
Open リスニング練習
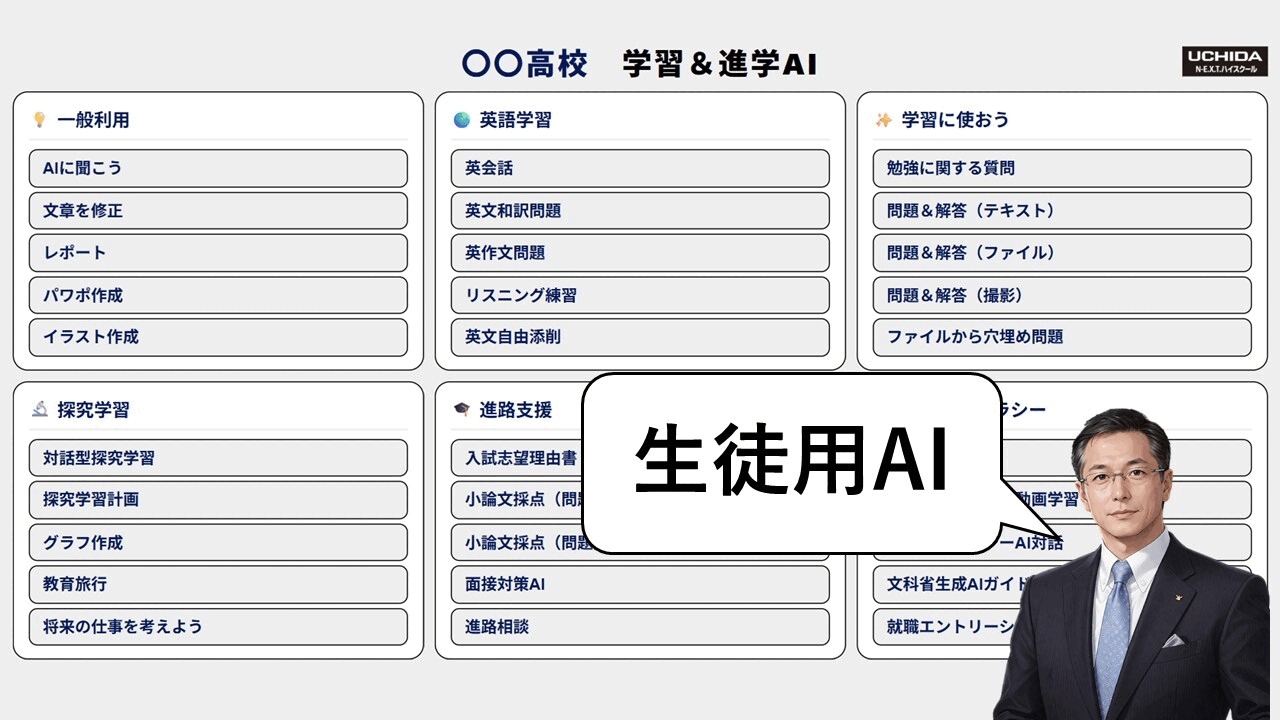[x=639, y=295]
